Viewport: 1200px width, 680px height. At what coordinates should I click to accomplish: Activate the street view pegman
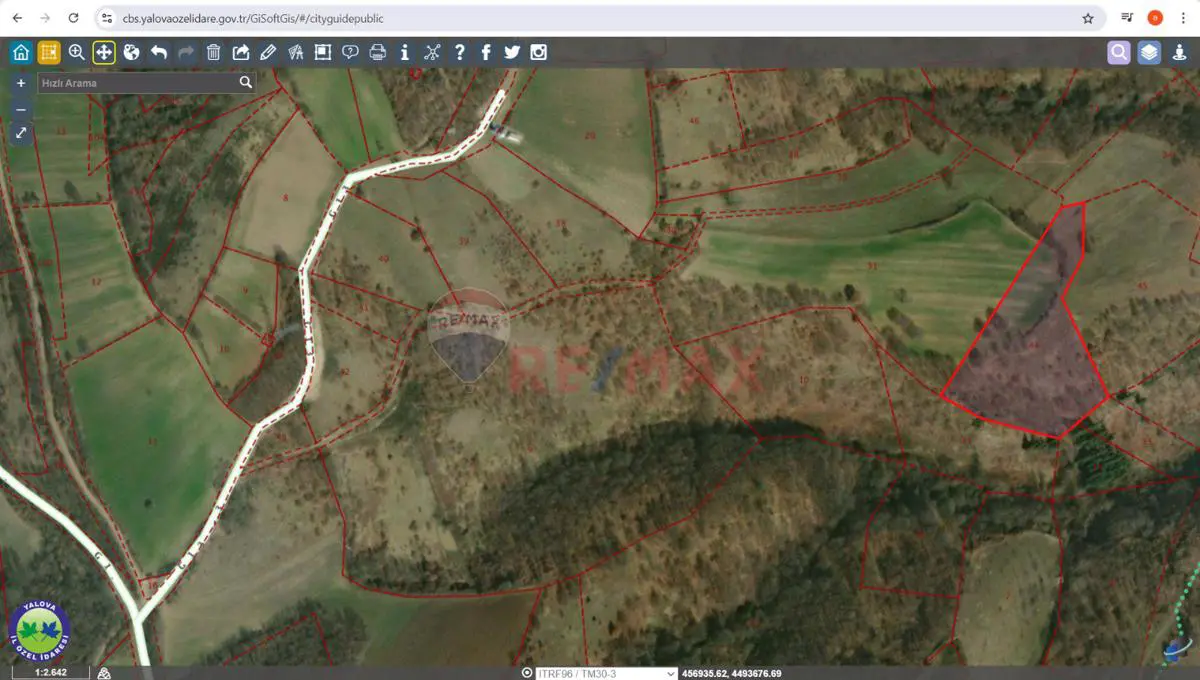tap(1181, 52)
